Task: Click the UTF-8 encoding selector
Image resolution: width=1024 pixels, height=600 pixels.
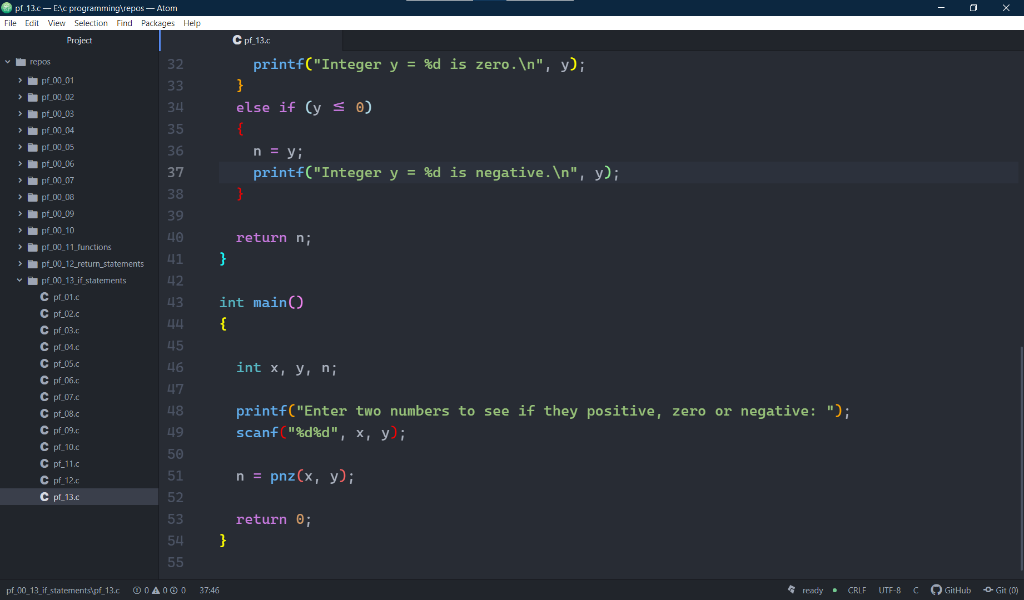Action: [889, 590]
